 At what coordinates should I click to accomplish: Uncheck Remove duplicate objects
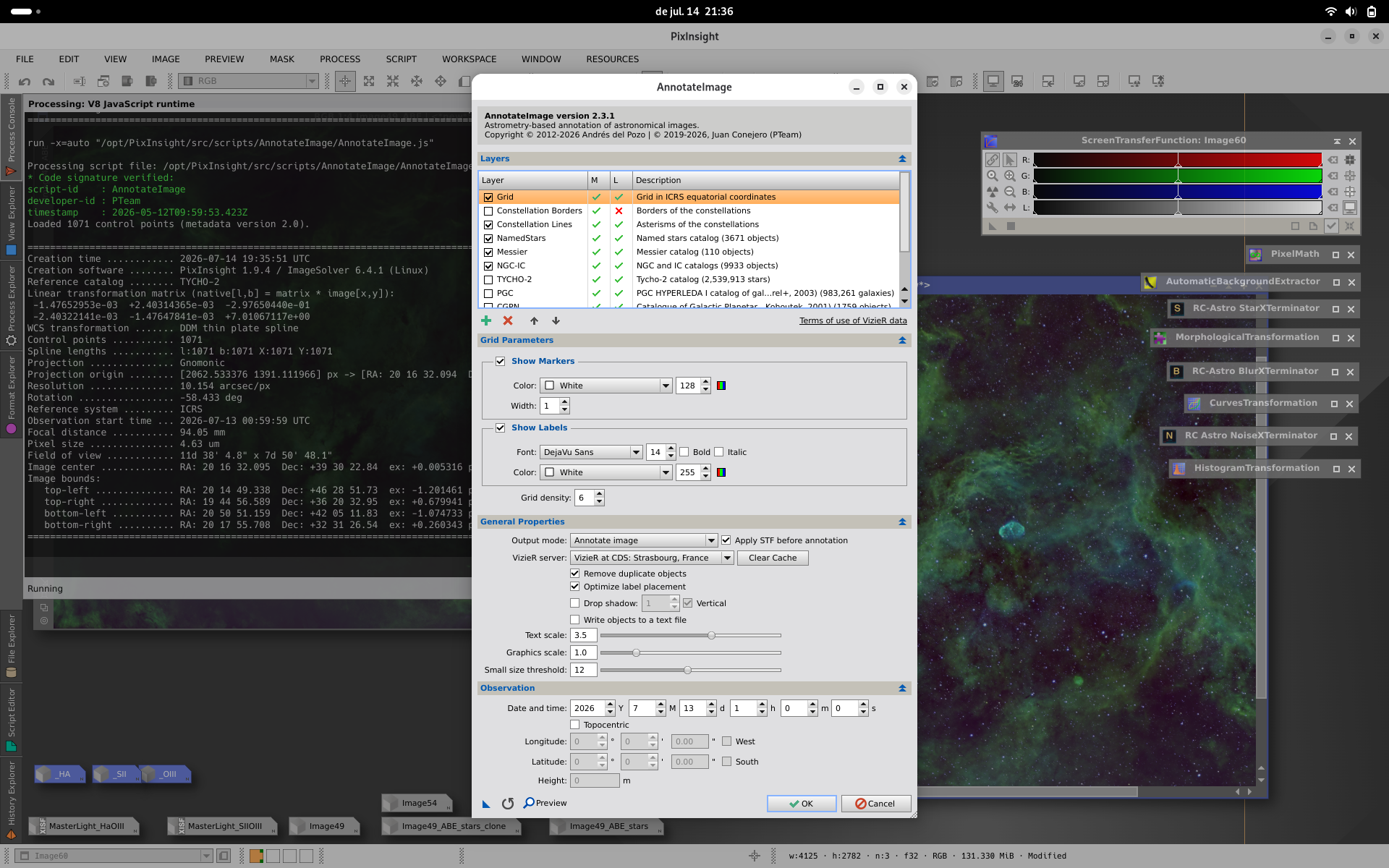[x=575, y=574]
